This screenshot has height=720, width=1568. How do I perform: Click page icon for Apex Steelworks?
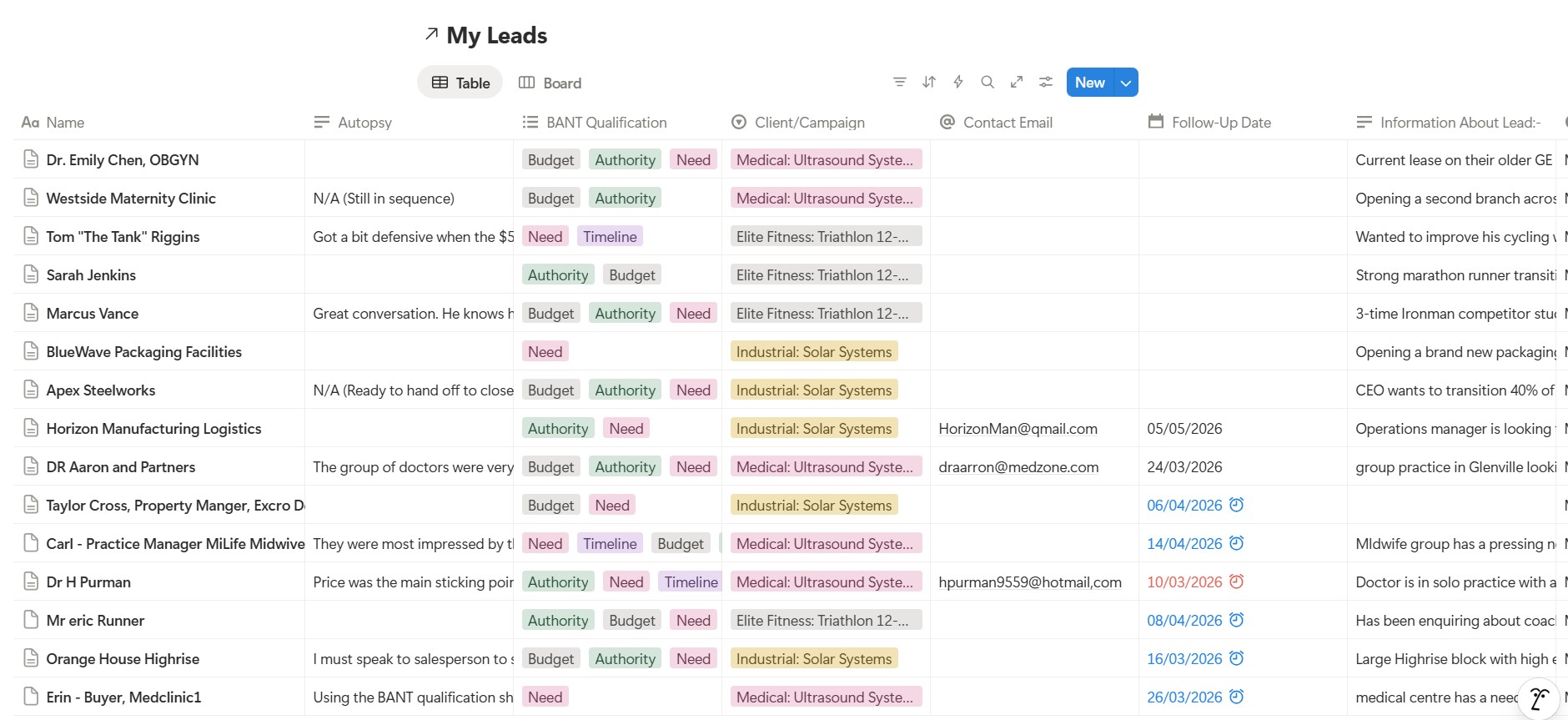[31, 390]
